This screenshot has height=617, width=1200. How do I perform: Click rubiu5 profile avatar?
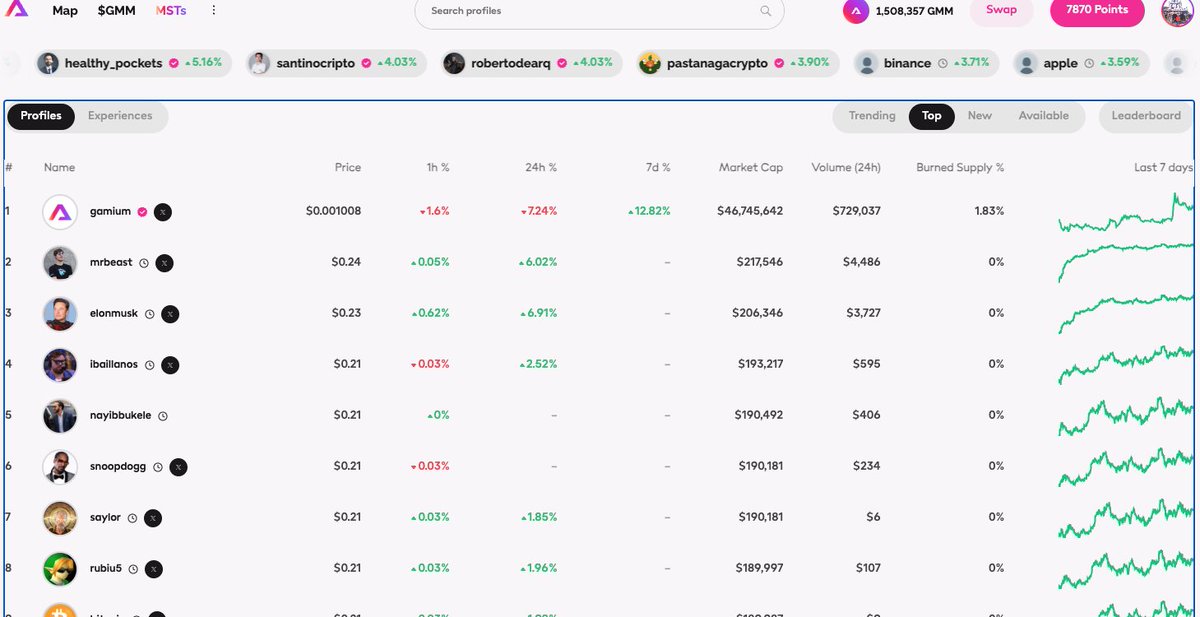click(60, 569)
